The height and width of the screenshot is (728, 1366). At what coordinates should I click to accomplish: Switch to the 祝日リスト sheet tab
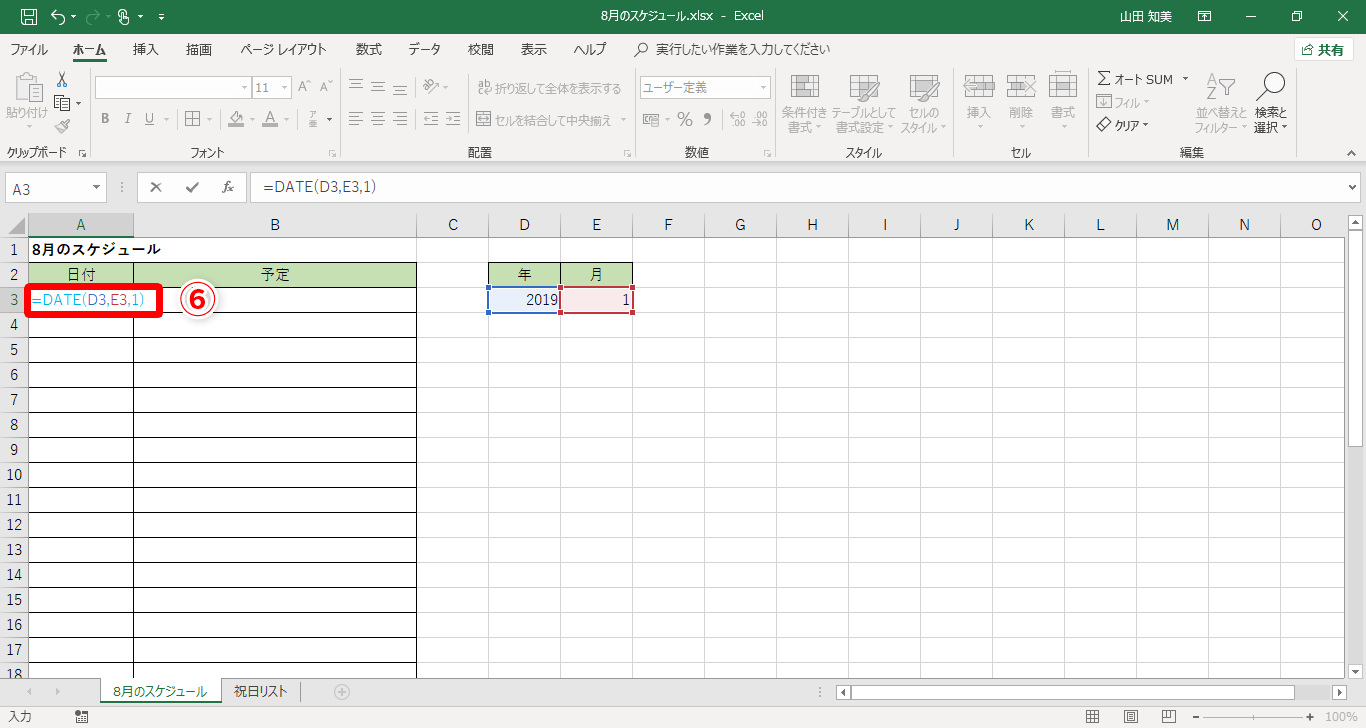[260, 691]
